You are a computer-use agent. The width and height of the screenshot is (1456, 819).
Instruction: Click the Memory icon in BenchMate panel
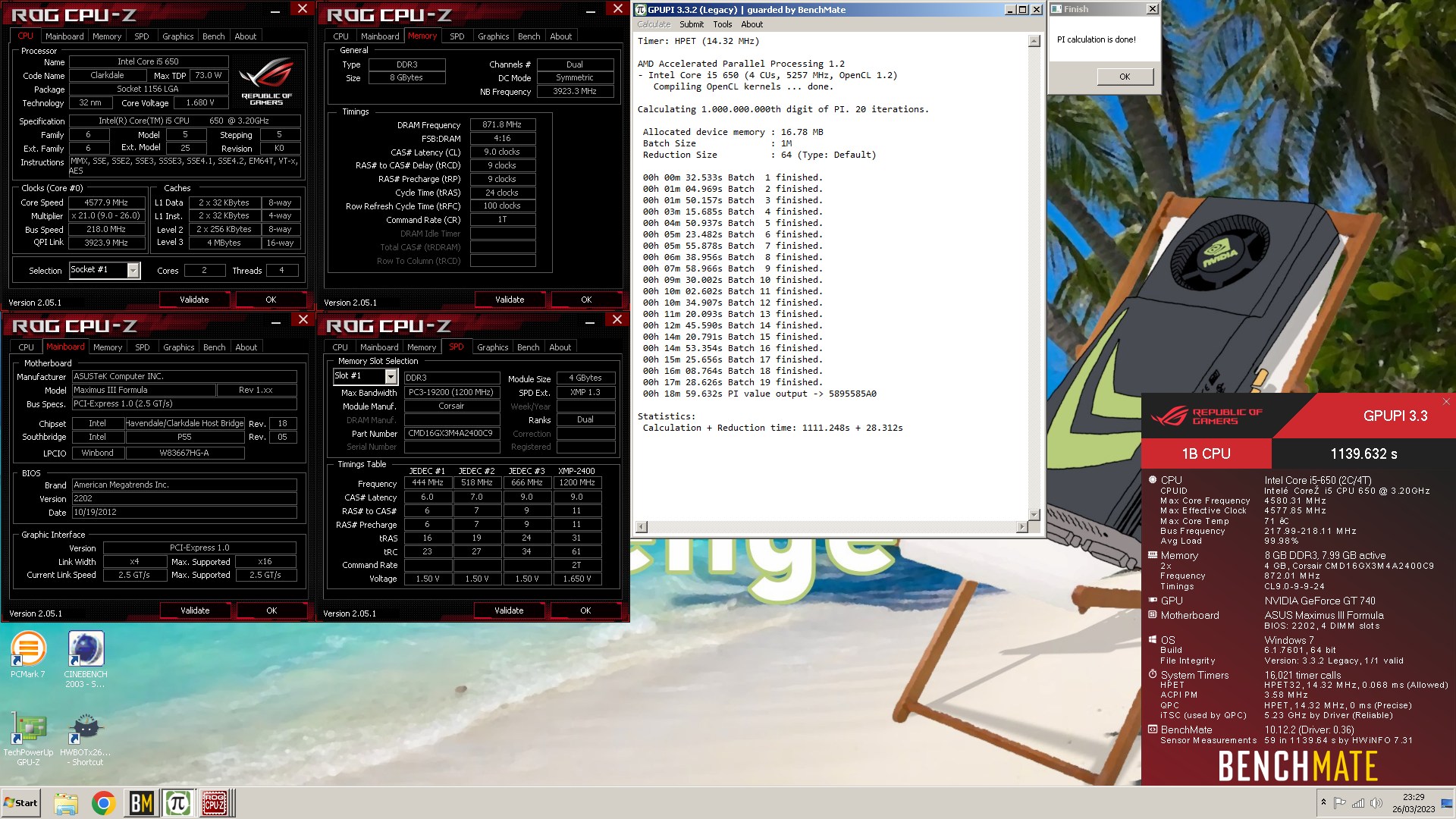(x=1153, y=555)
